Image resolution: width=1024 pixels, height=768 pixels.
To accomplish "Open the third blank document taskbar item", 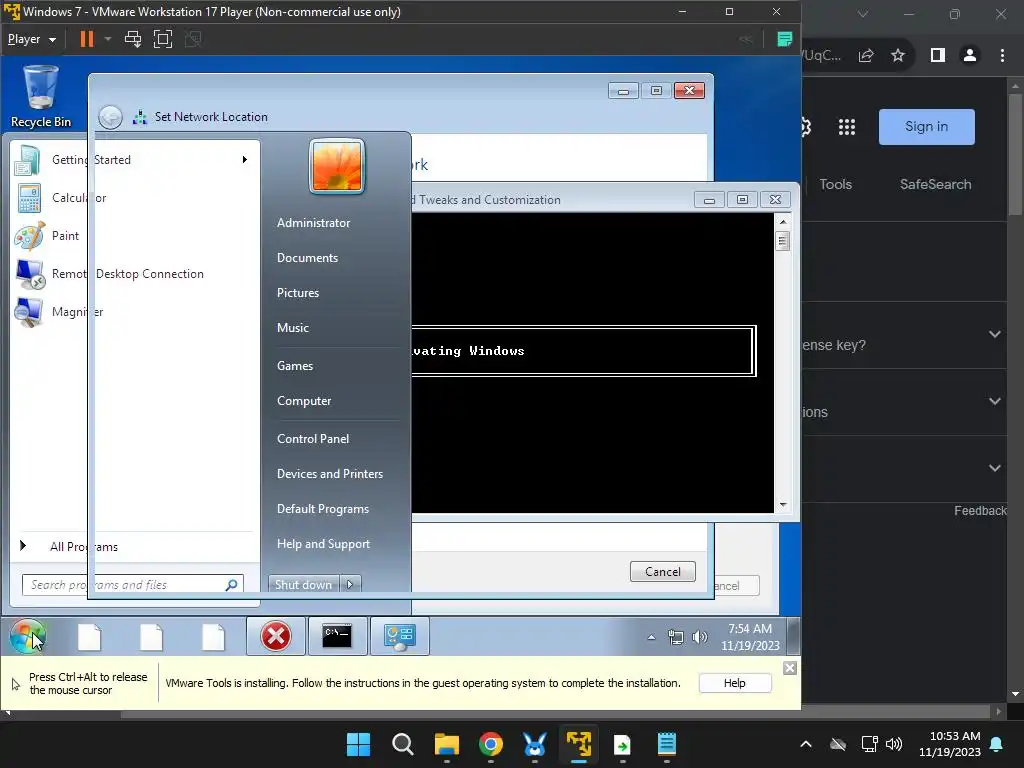I will [x=214, y=637].
